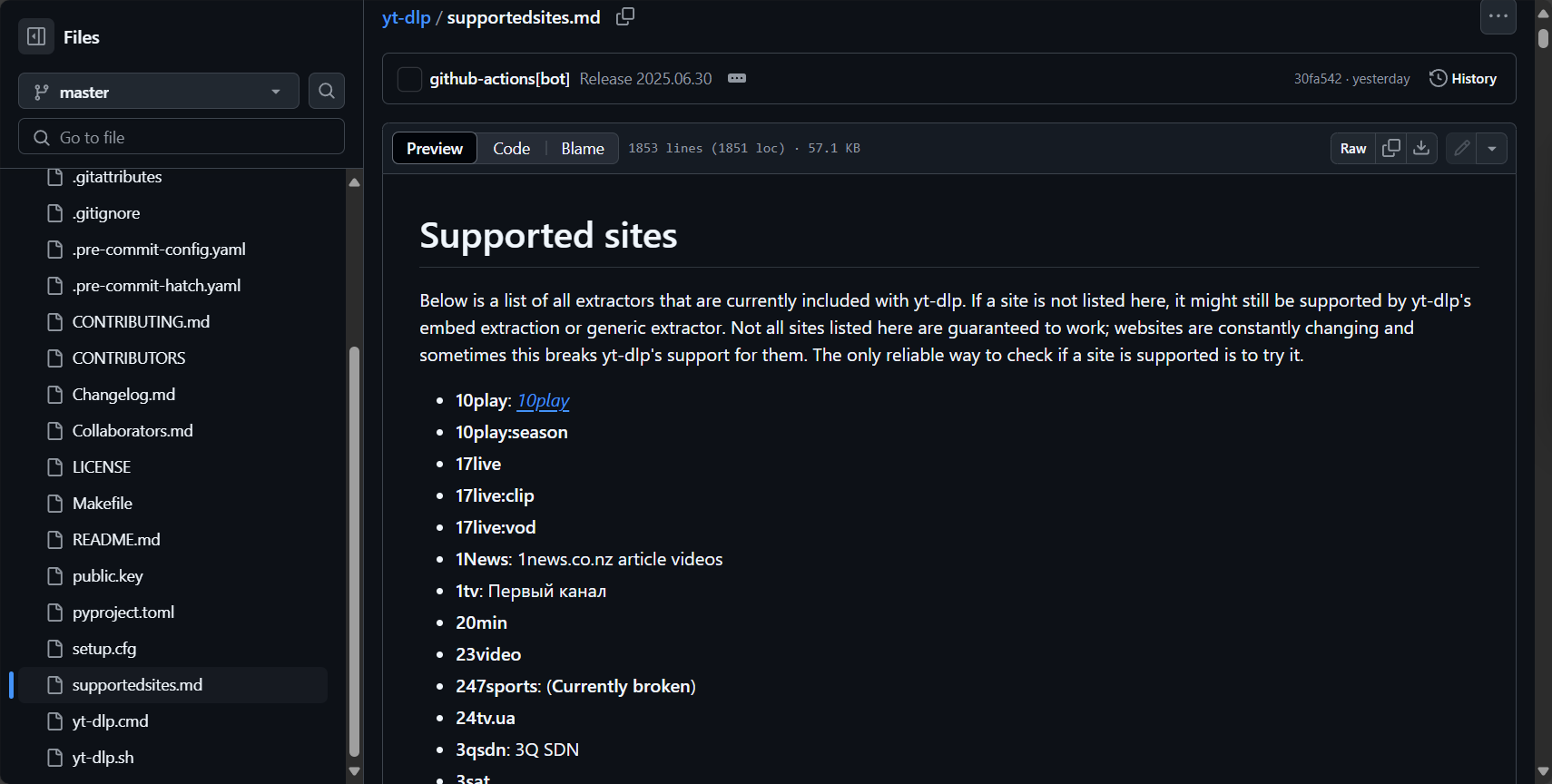Click file tree scrollbar down arrow
The height and width of the screenshot is (784, 1552).
click(x=355, y=771)
